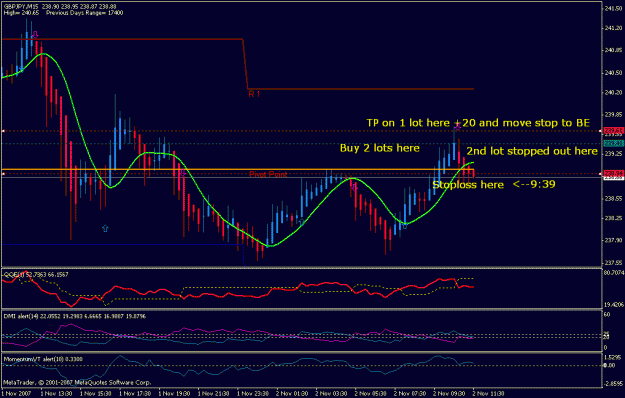The height and width of the screenshot is (398, 625).
Task: Click the '2 Nov 07:30' time label
Action: (x=410, y=394)
